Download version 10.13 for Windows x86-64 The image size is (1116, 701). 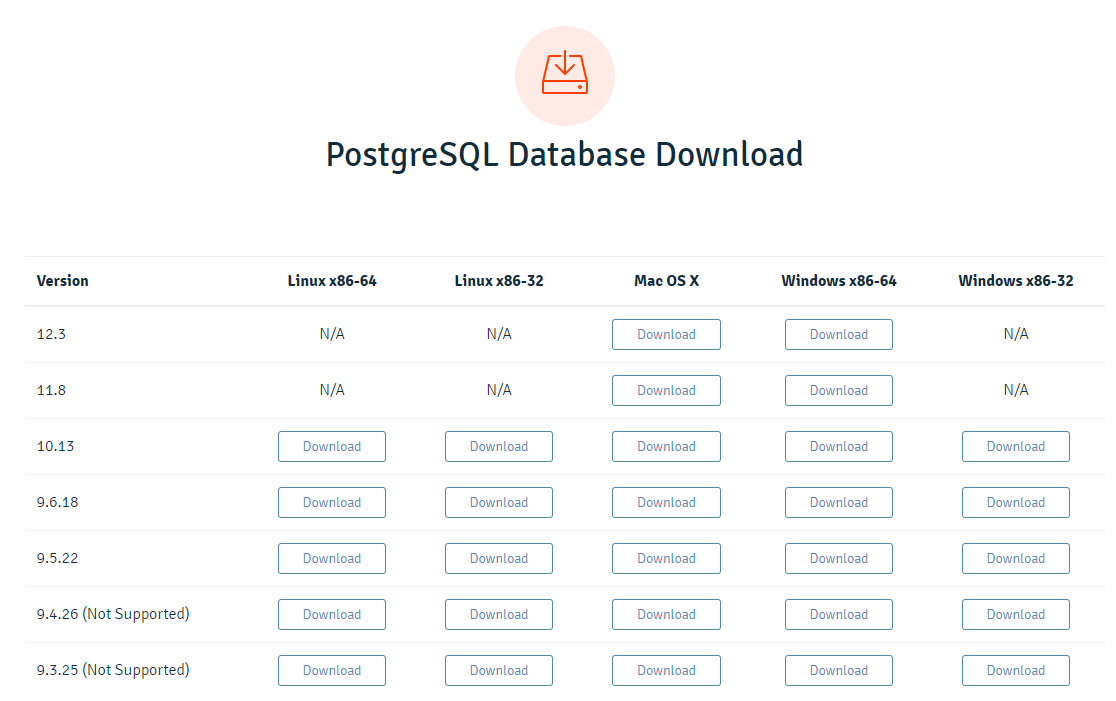click(838, 446)
